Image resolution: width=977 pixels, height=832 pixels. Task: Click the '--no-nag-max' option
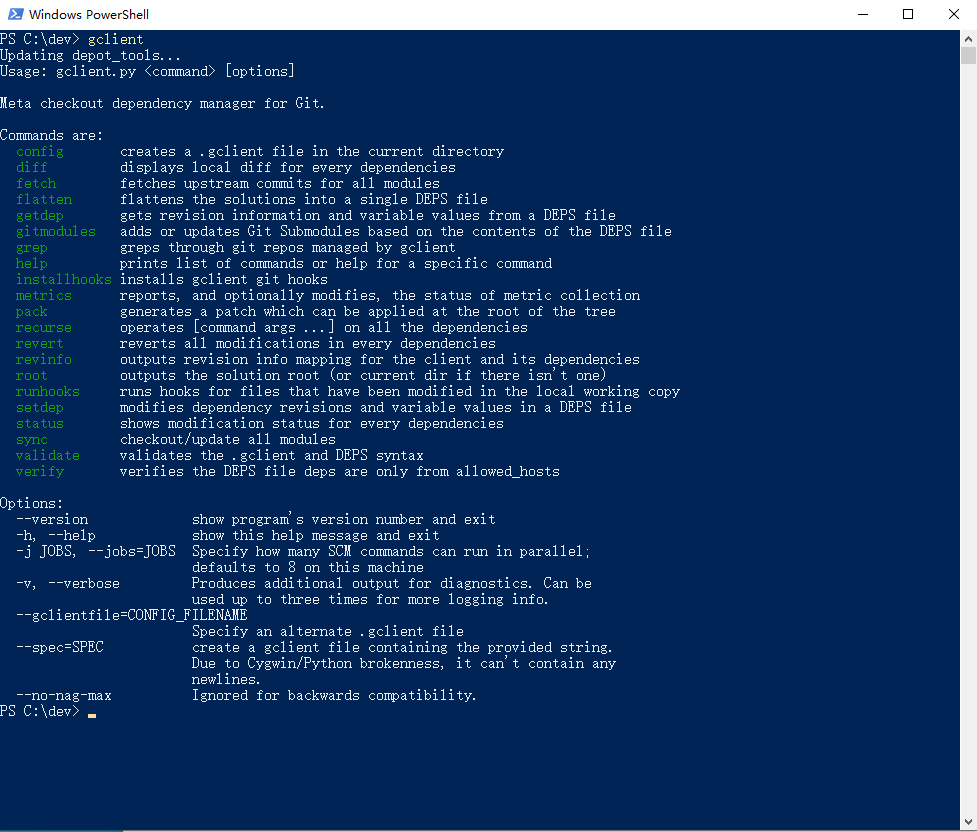pyautogui.click(x=64, y=696)
